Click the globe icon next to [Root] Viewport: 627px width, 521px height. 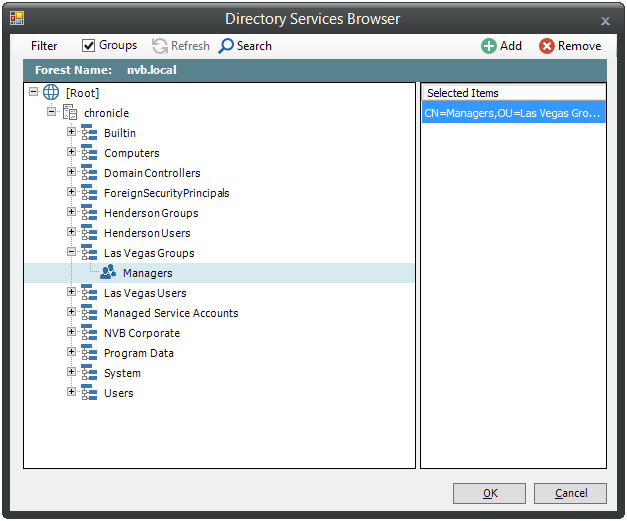coord(51,93)
